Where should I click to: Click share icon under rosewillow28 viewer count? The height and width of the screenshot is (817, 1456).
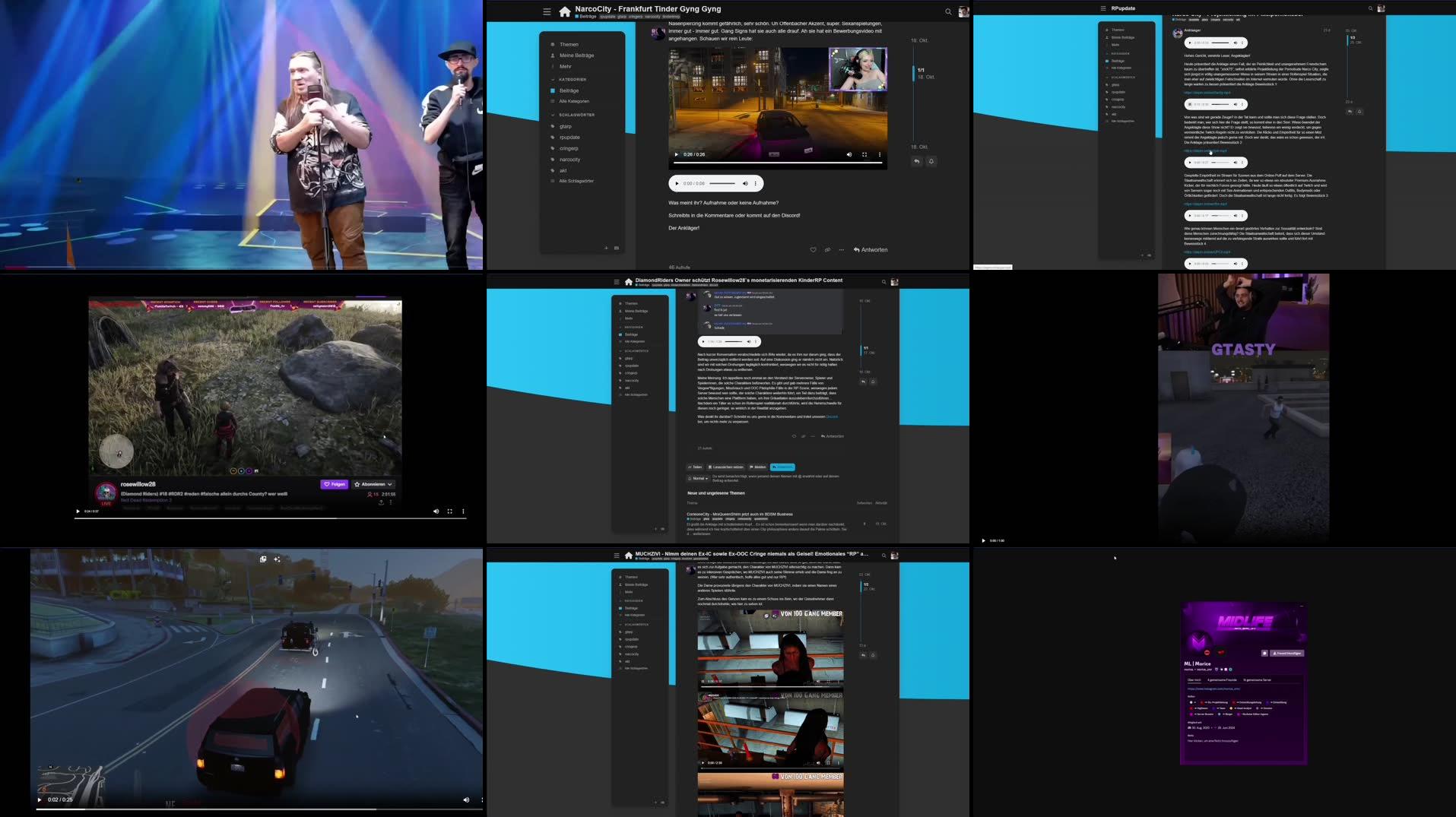tap(381, 502)
